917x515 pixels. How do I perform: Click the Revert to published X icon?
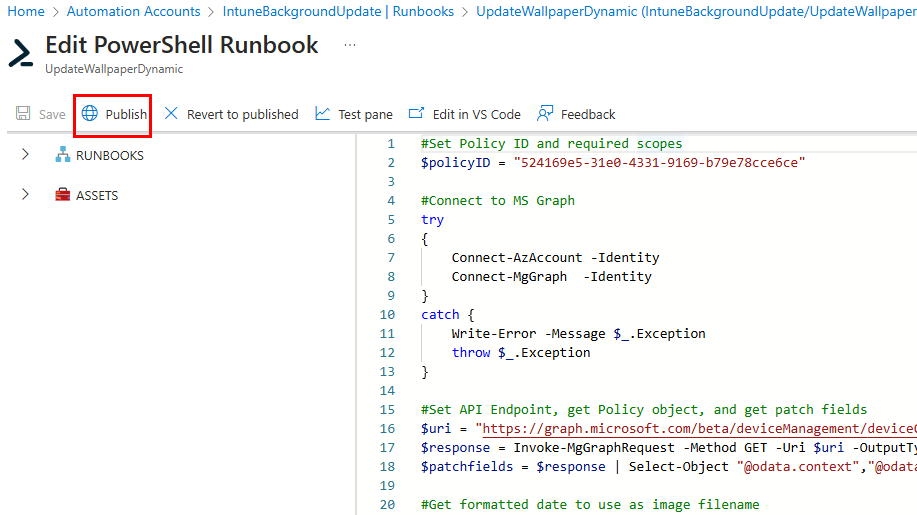(171, 114)
